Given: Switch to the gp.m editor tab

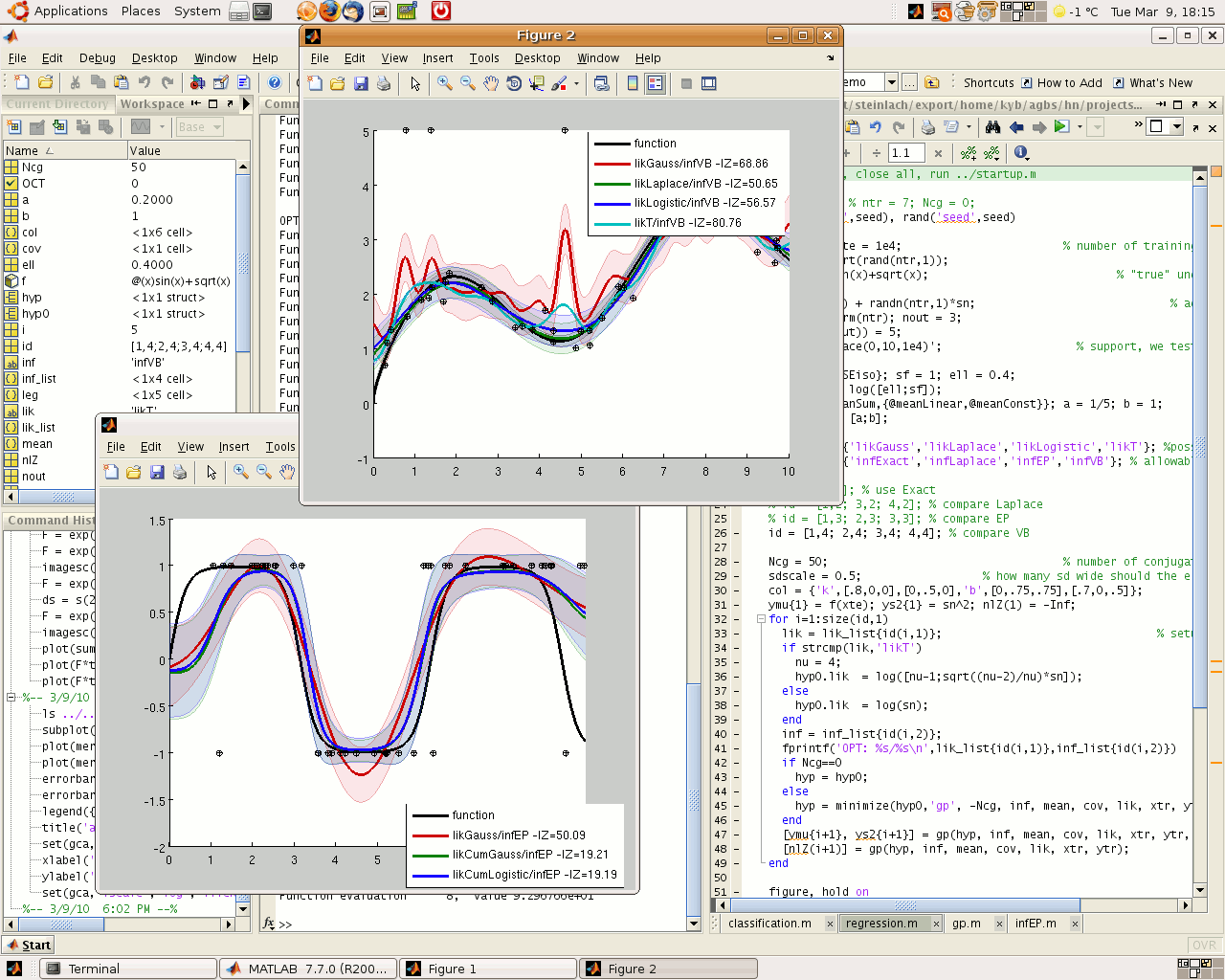Looking at the screenshot, I should pos(966,924).
